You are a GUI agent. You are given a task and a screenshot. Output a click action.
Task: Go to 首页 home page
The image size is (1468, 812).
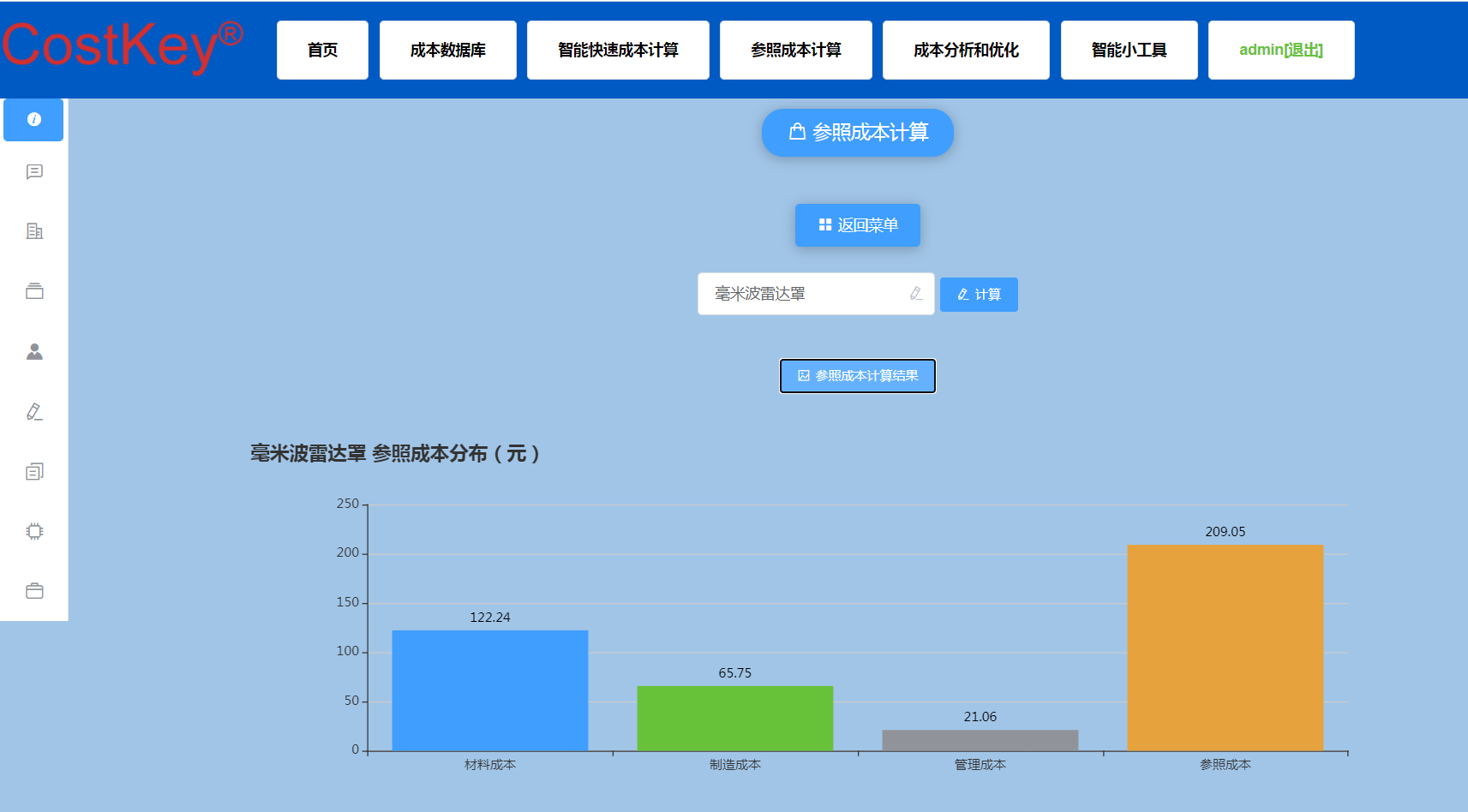coord(322,50)
